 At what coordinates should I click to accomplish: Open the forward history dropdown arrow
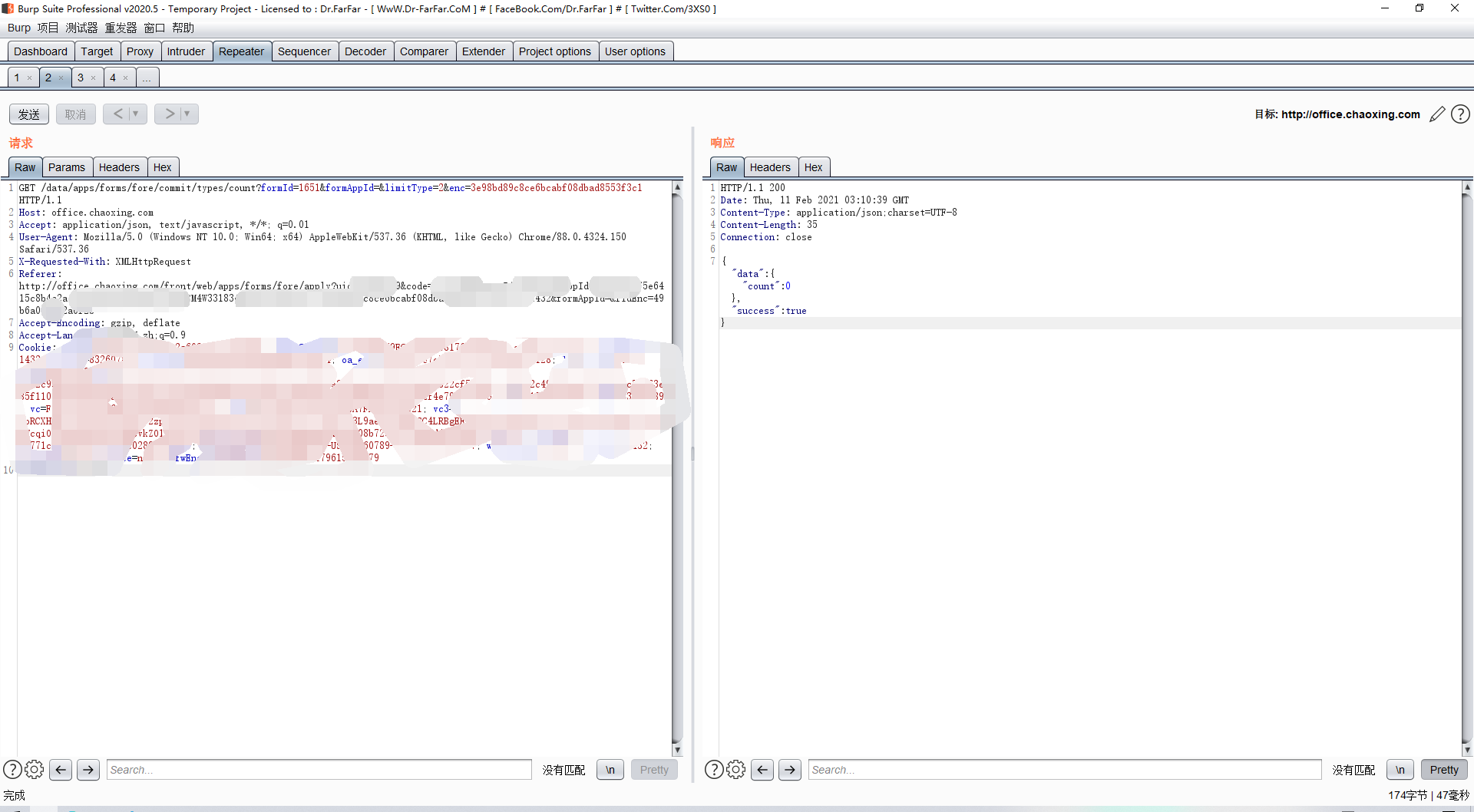[x=187, y=114]
